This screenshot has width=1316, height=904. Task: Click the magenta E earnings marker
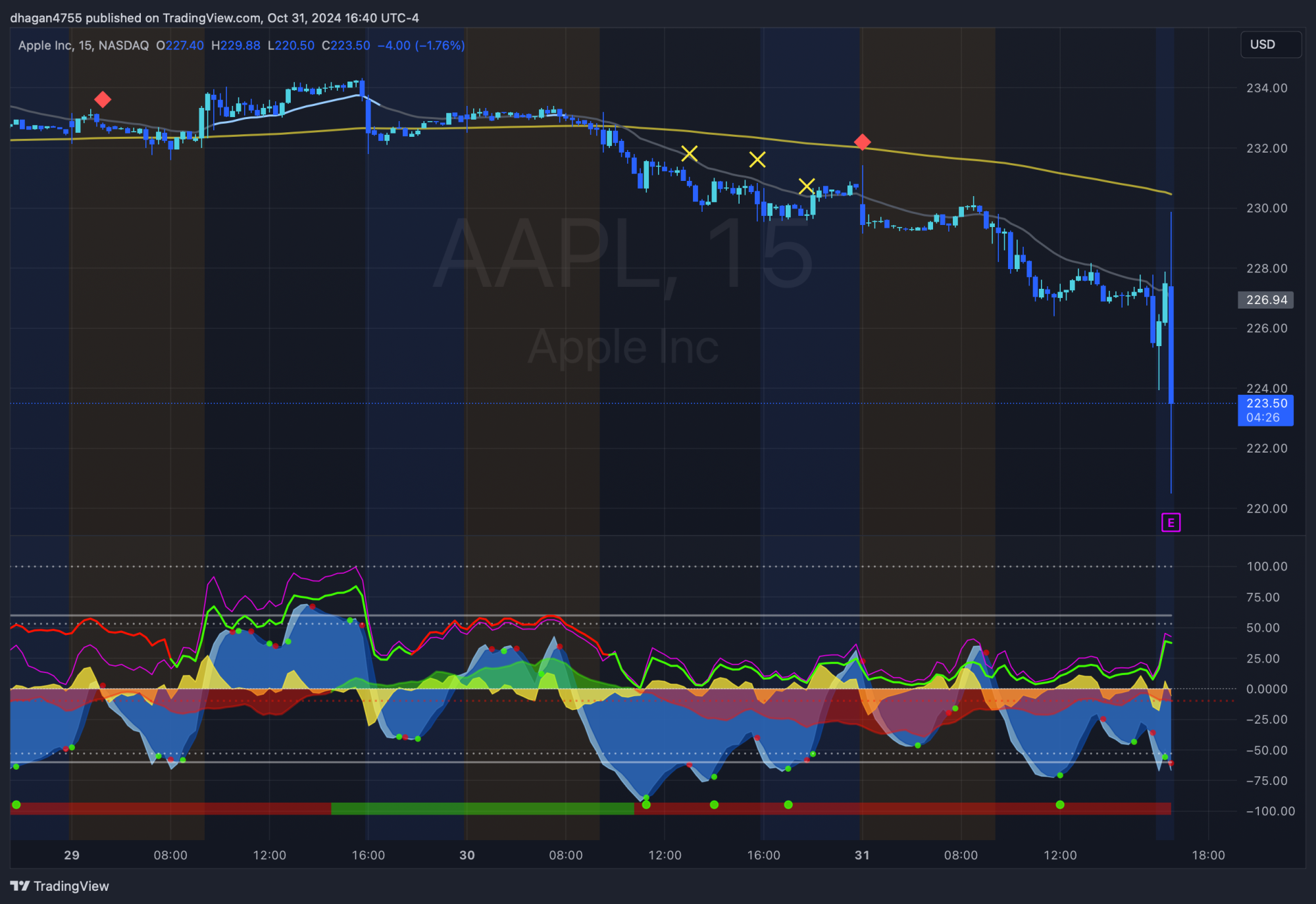pos(1171,523)
